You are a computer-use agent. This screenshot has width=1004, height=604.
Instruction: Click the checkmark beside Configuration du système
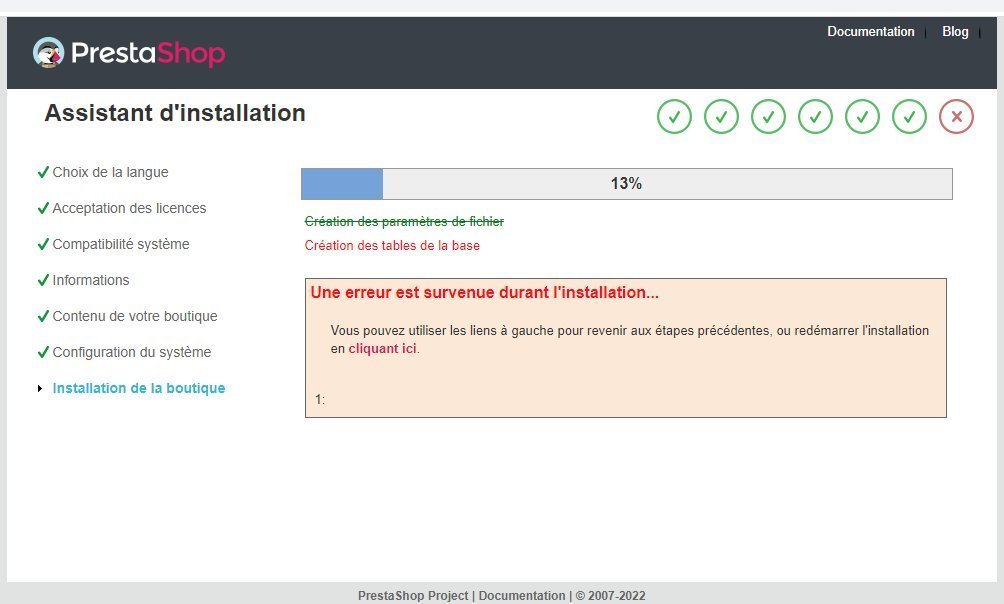pyautogui.click(x=43, y=352)
